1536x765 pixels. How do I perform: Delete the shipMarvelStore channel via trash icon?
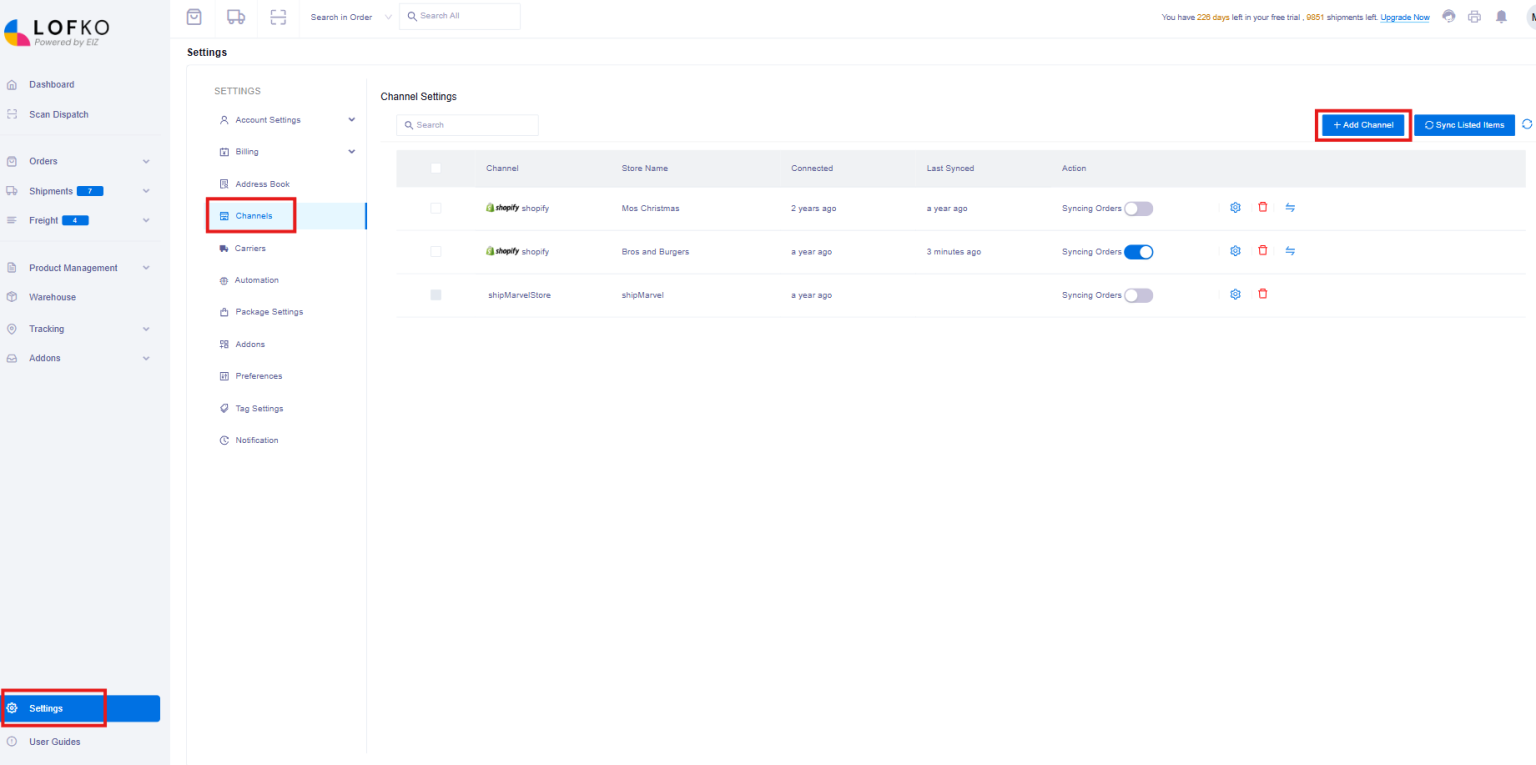click(1262, 294)
